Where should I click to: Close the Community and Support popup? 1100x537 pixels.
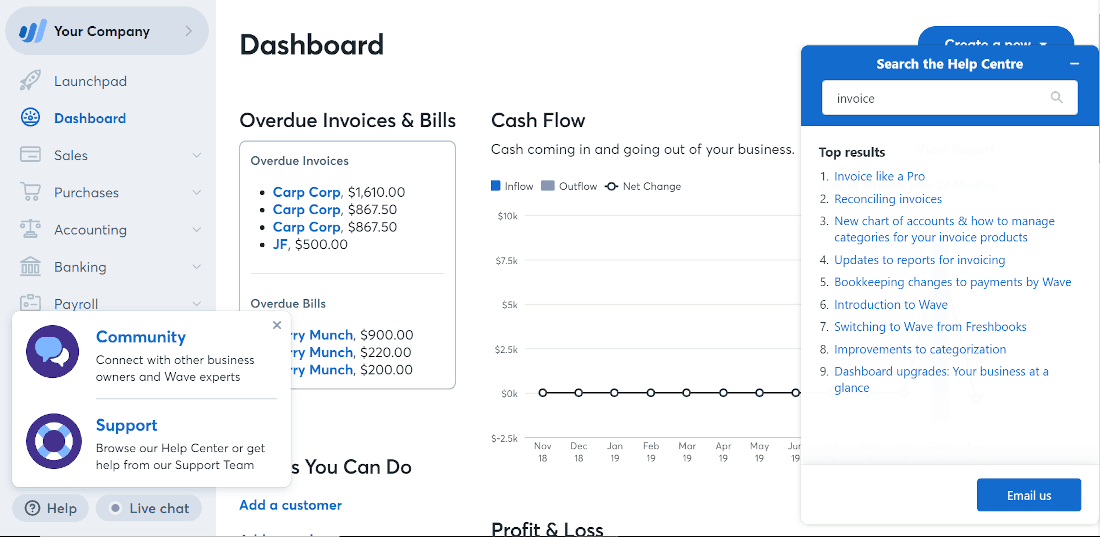[x=277, y=325]
